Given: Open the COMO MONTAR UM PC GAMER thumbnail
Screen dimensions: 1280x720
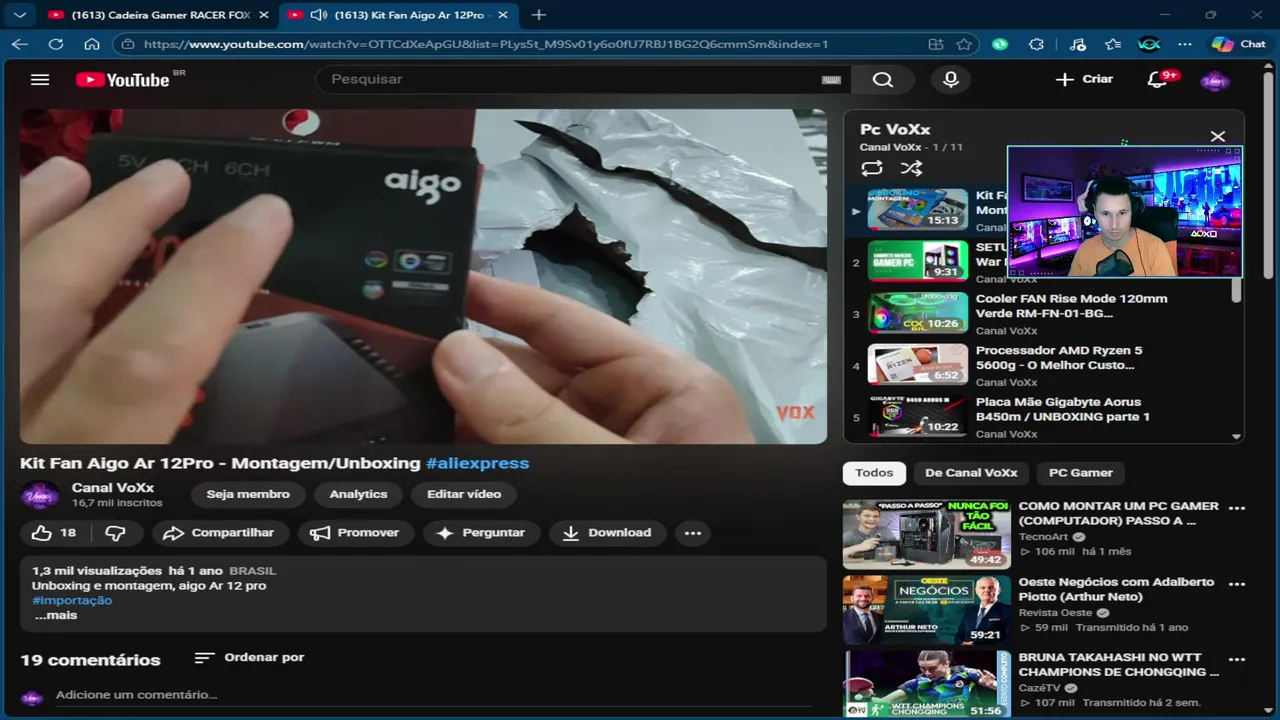Looking at the screenshot, I should [x=927, y=534].
